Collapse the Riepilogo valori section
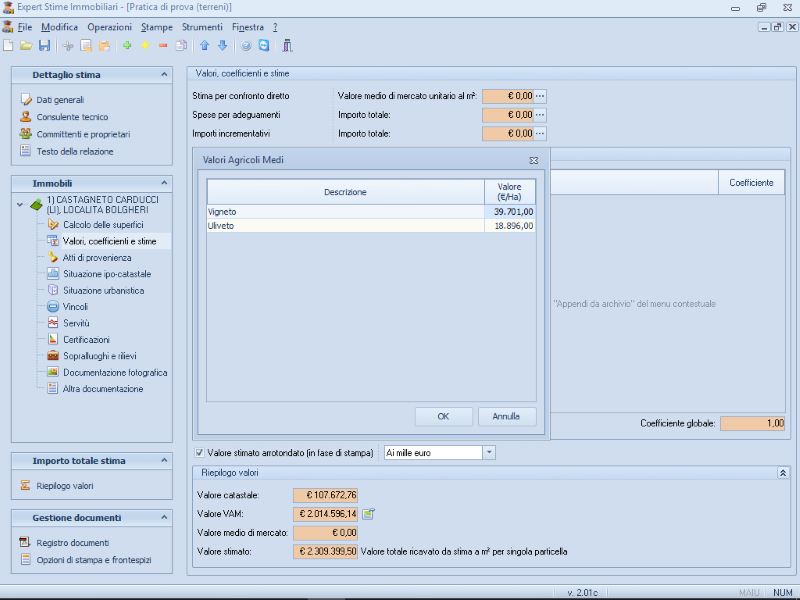 783,473
